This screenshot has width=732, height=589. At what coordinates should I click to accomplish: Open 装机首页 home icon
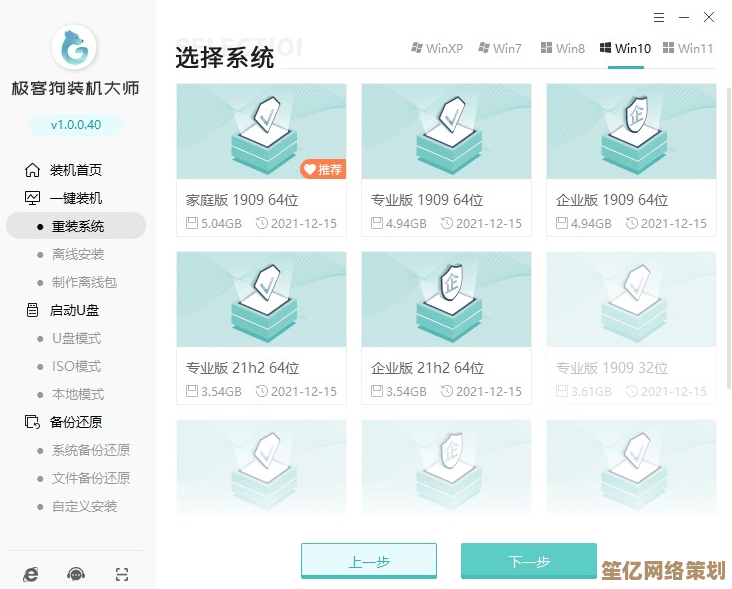tap(32, 170)
